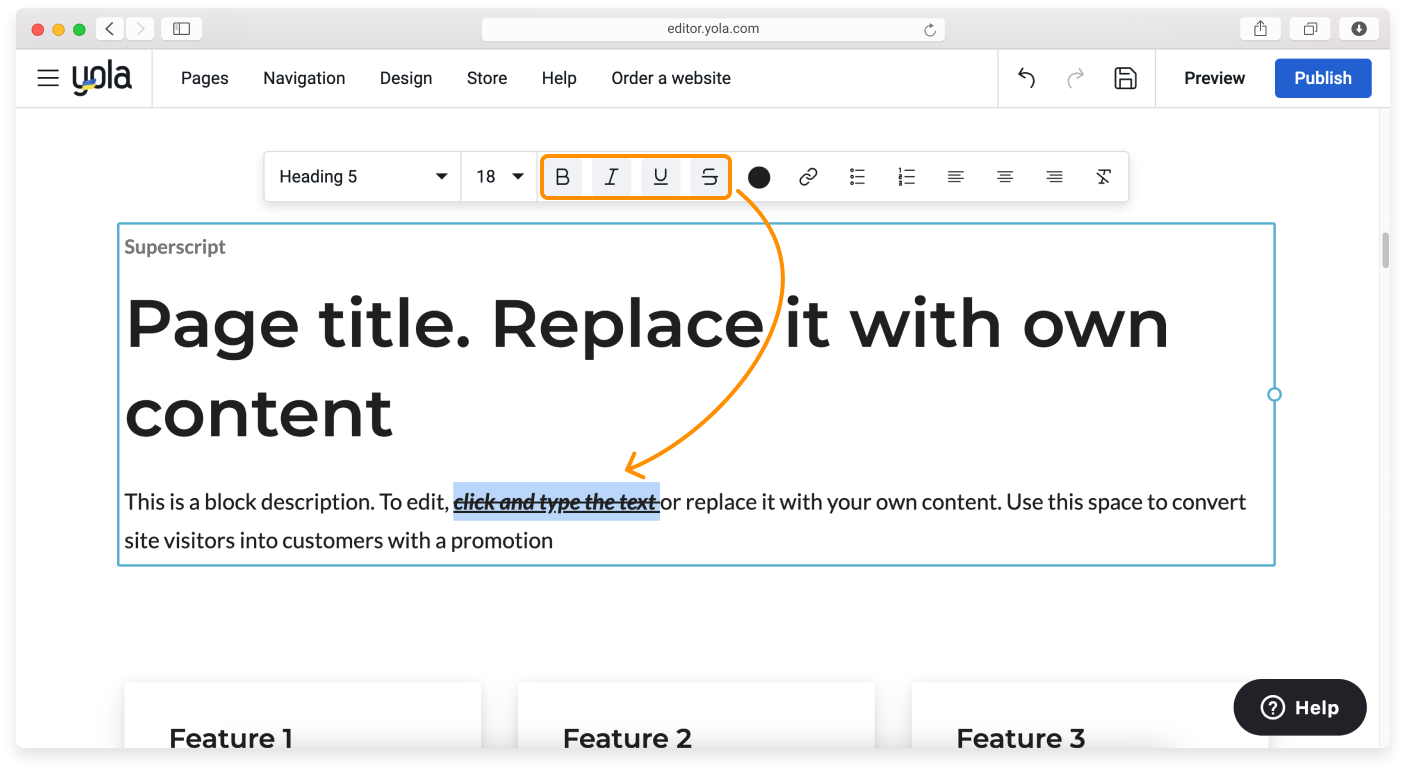Image resolution: width=1406 pixels, height=772 pixels.
Task: Toggle bold formatting in the text toolbar
Action: tap(562, 176)
